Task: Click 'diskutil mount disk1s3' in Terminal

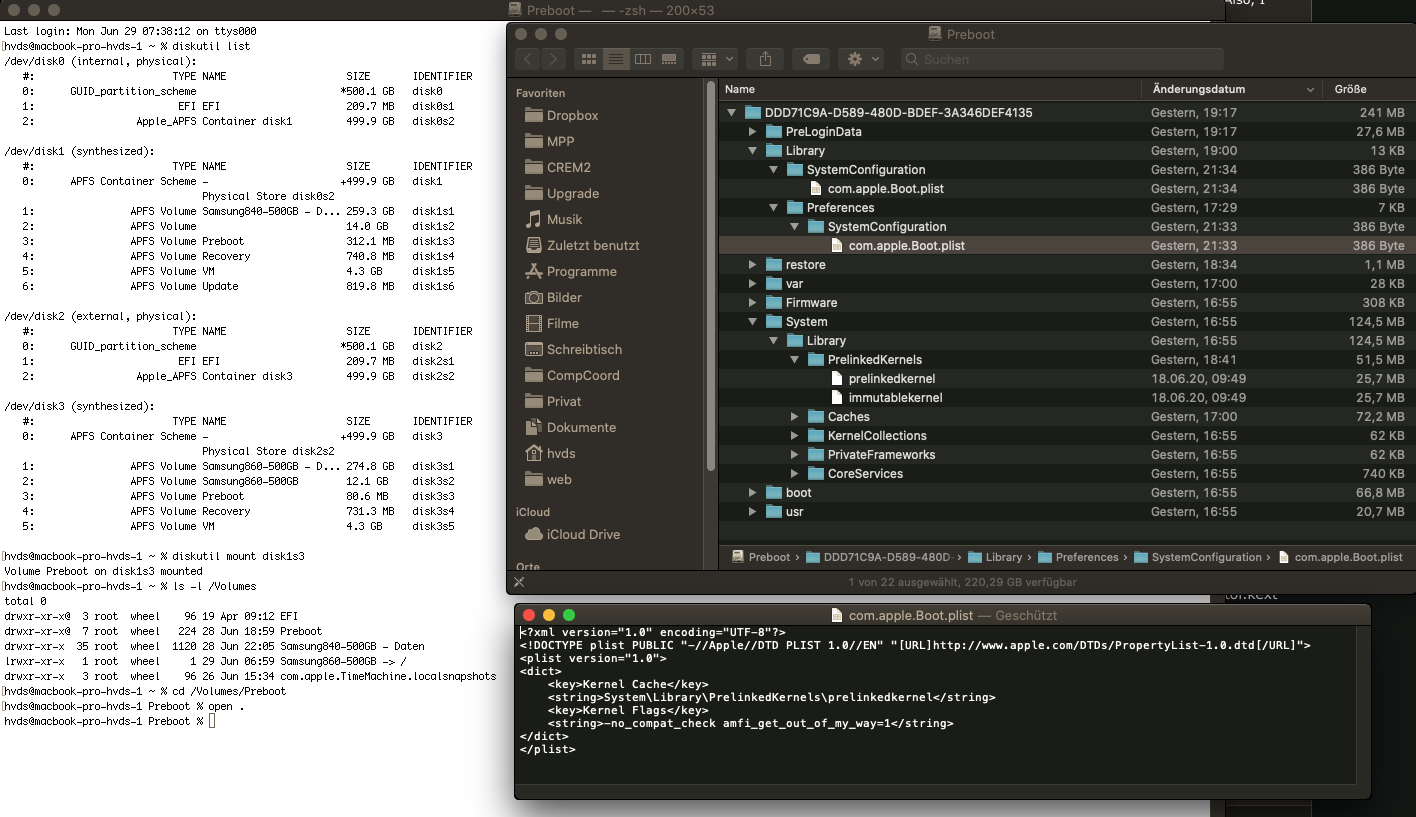Action: (x=238, y=556)
